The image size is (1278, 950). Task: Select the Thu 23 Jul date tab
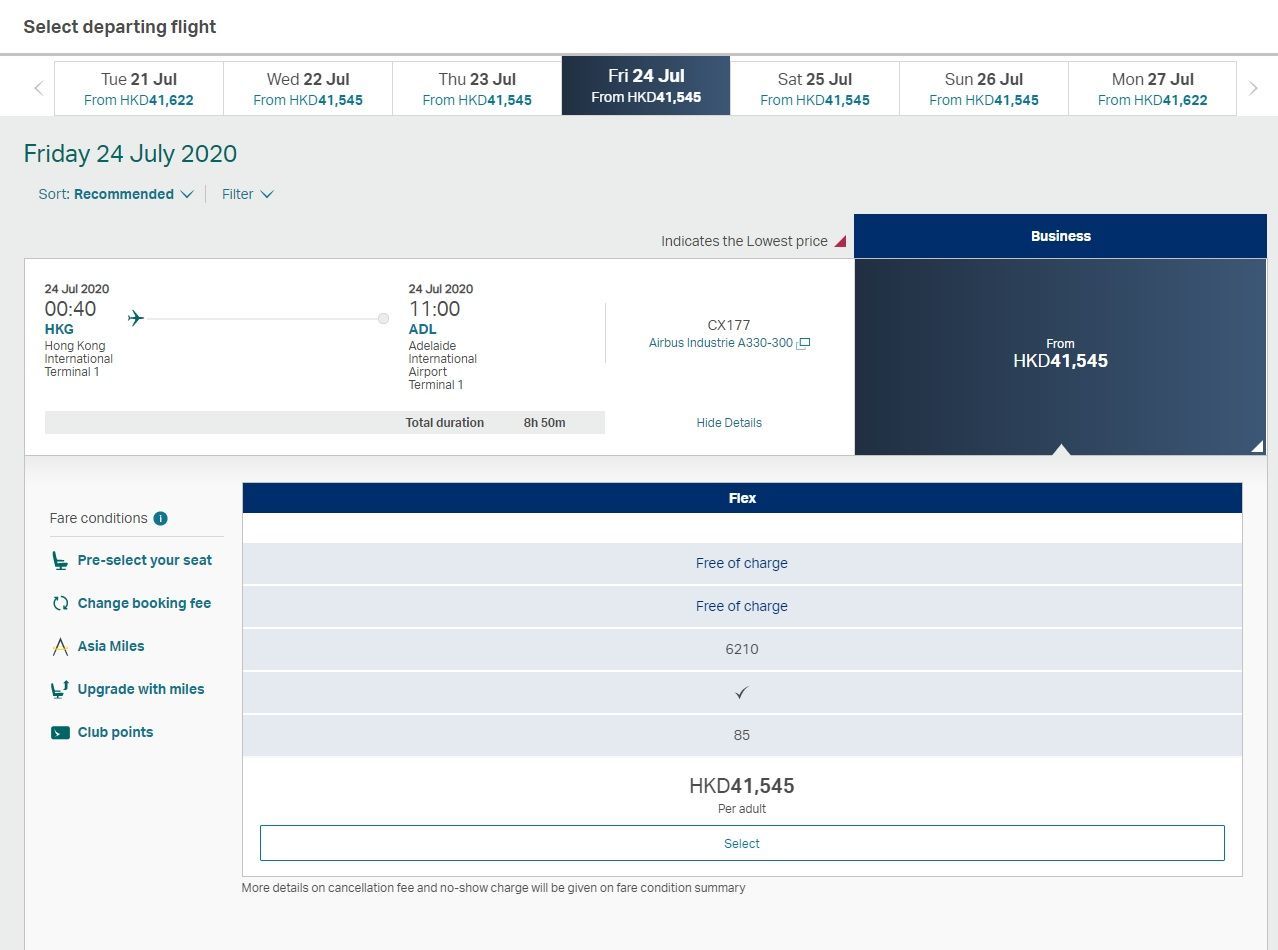[x=477, y=88]
